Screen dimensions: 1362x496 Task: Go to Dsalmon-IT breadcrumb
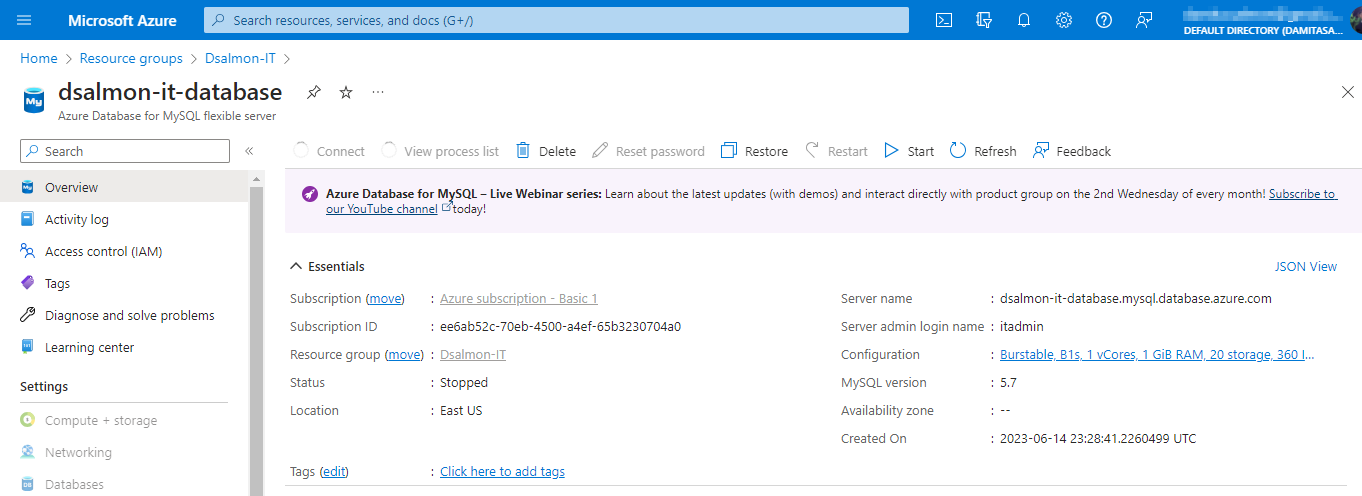241,59
